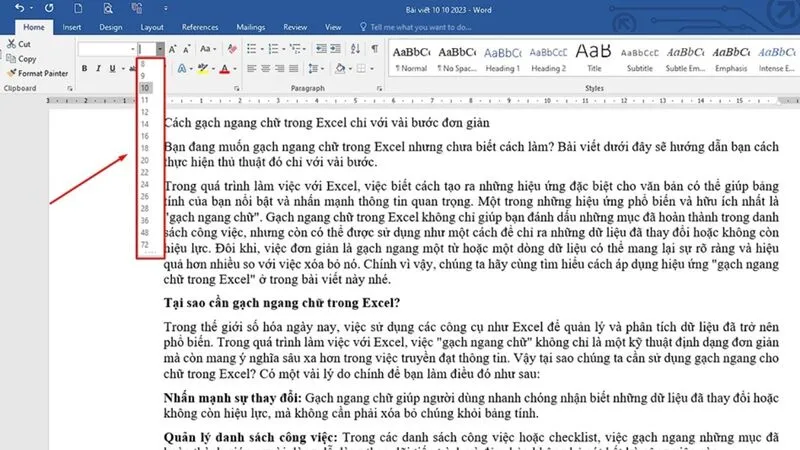Choose paragraph shading color bucket
The image size is (800, 450).
pos(340,68)
